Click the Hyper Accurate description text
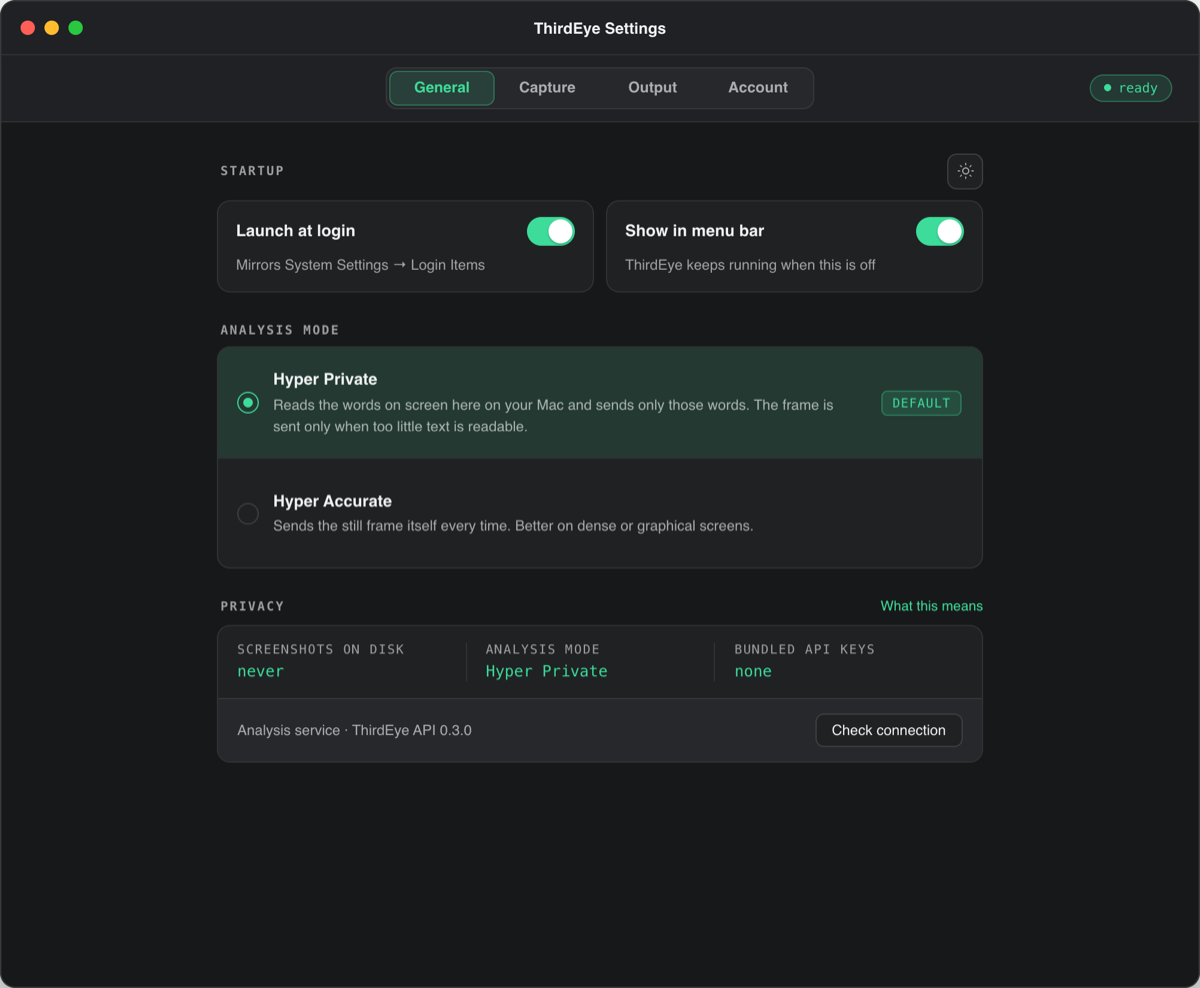The image size is (1200, 988). click(513, 525)
